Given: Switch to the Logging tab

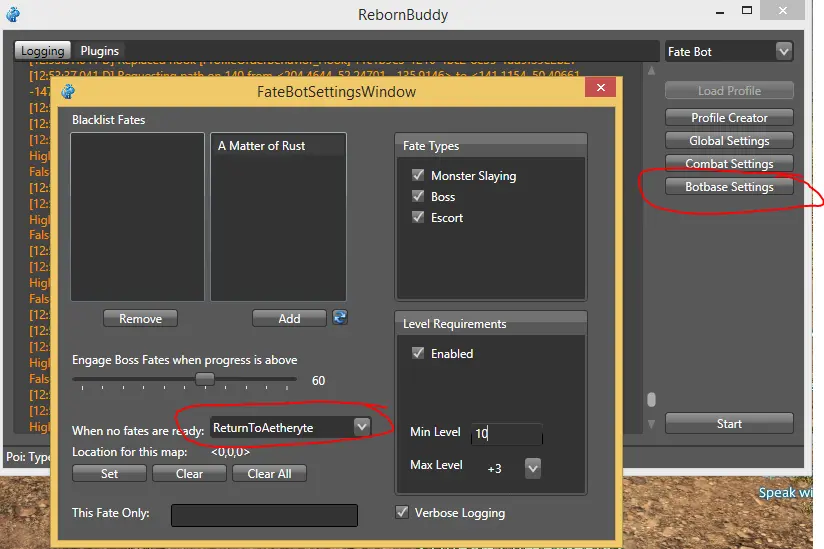Looking at the screenshot, I should click(x=43, y=51).
